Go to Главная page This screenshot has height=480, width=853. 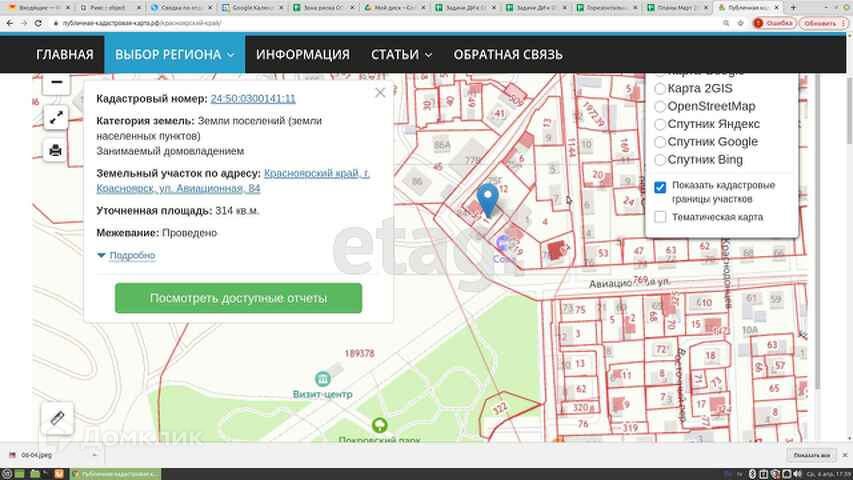click(x=65, y=54)
